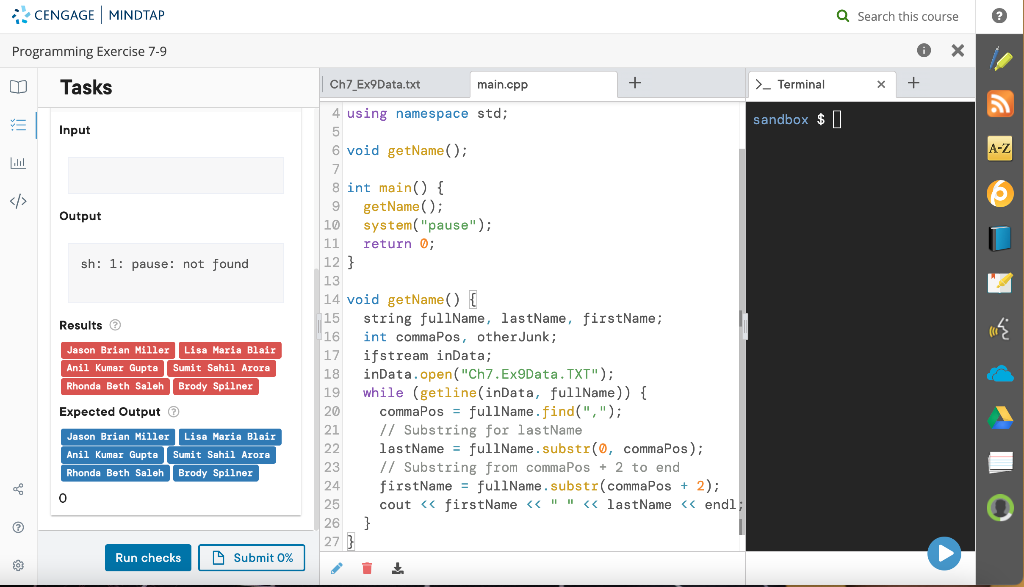Click the terminal sandbox prompt
This screenshot has width=1024, height=587.
point(797,119)
